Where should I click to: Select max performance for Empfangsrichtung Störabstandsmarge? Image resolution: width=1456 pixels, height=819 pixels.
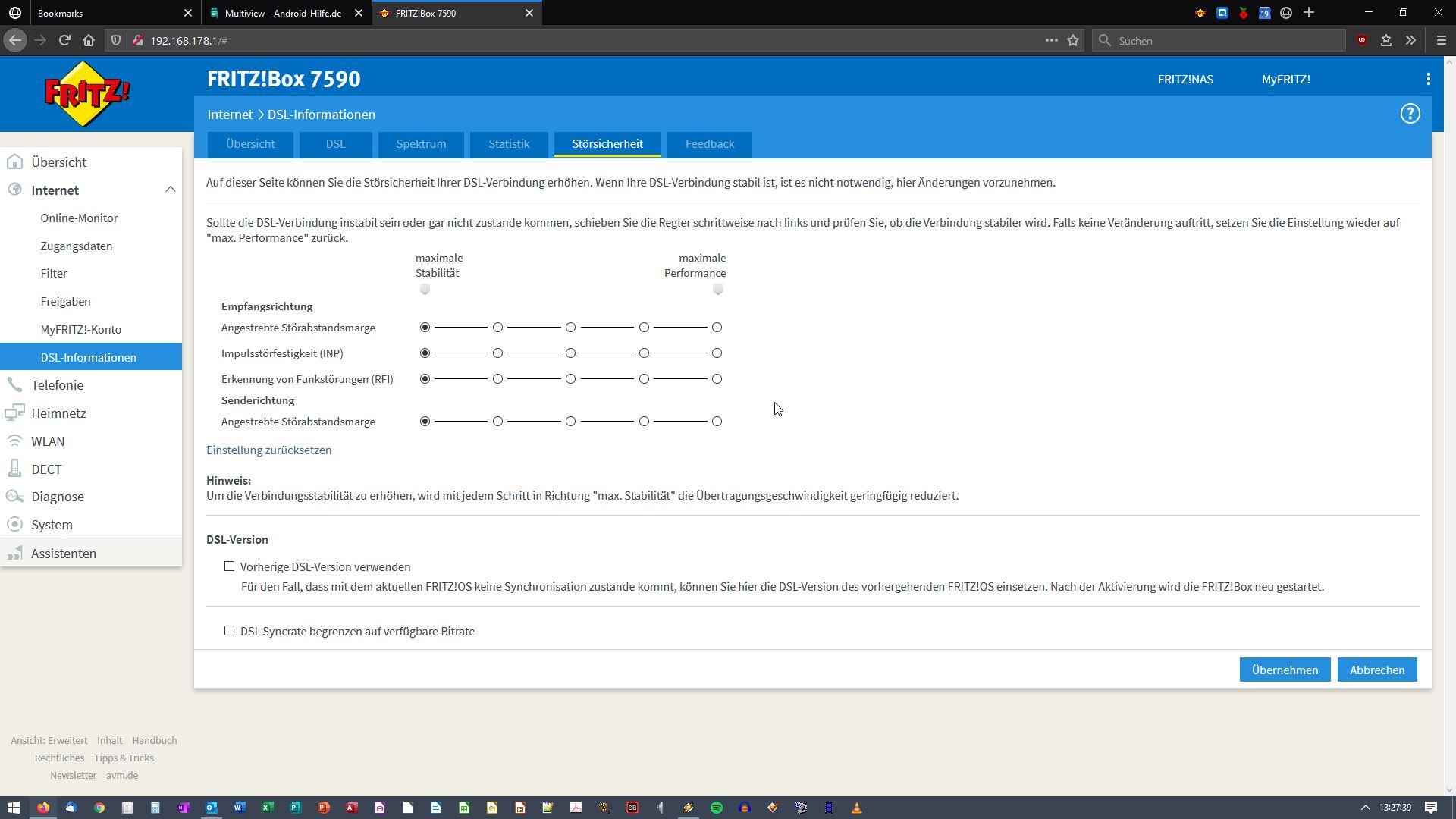point(717,328)
